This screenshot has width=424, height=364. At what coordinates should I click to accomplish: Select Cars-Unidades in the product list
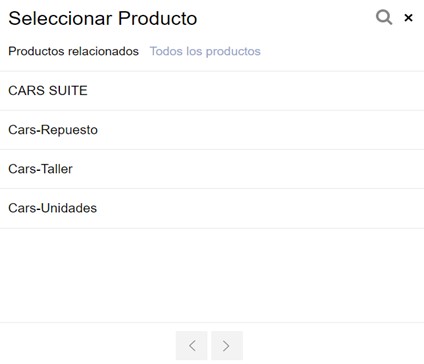[212, 208]
